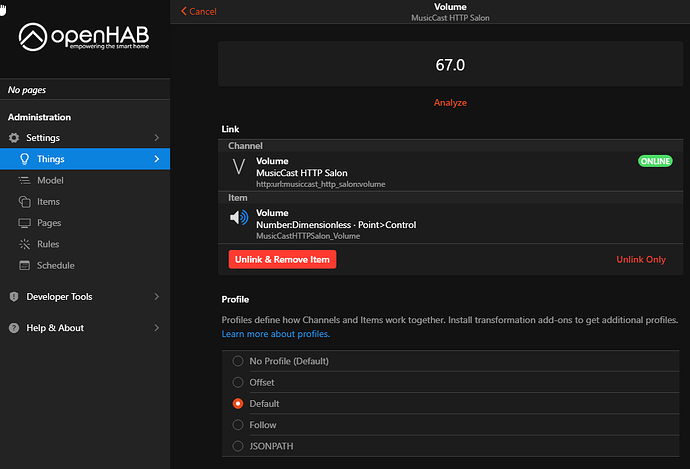The image size is (690, 469).
Task: Open Things in the sidebar
Action: pyautogui.click(x=85, y=159)
